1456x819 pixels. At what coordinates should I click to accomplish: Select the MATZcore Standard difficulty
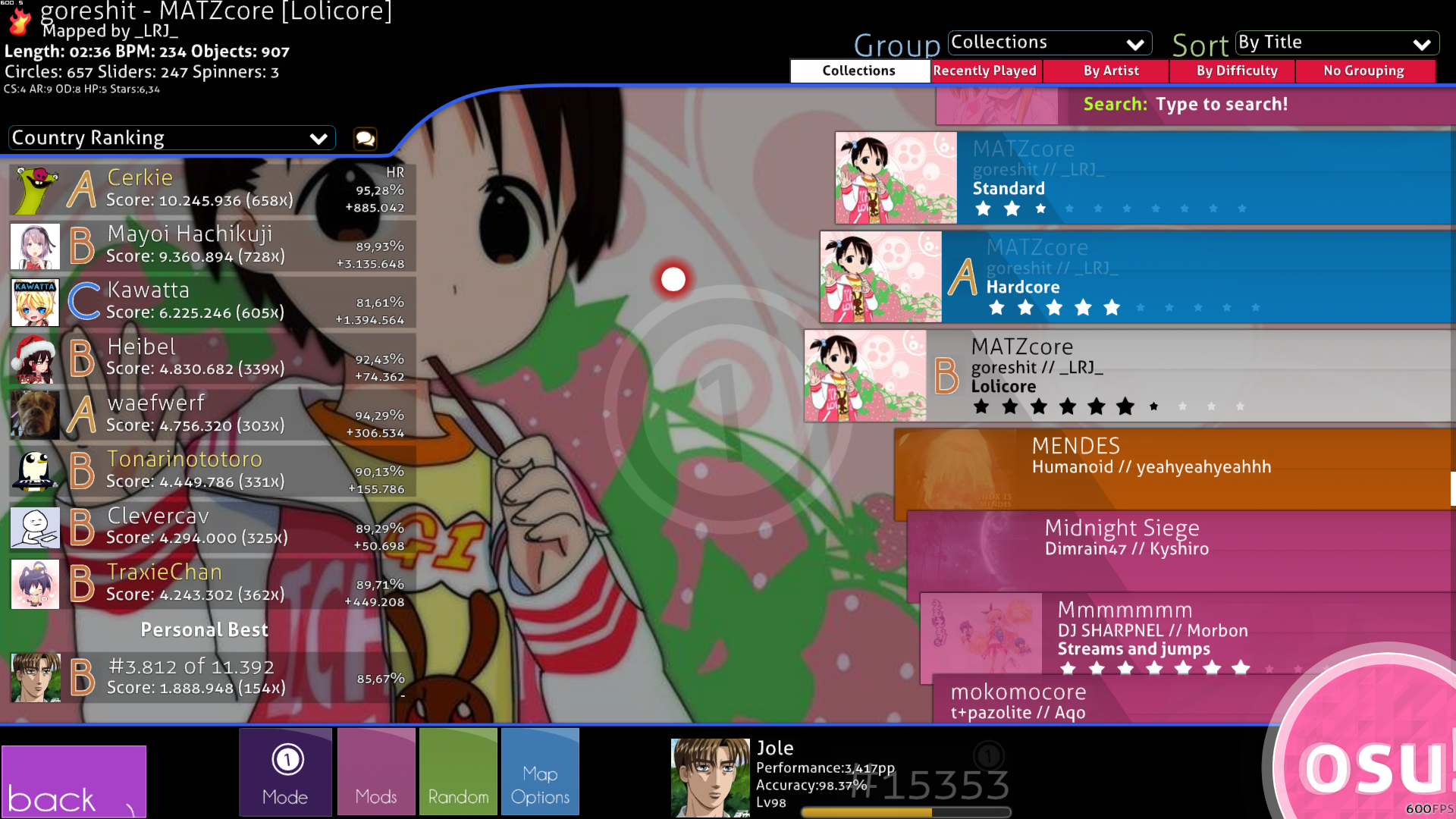coord(1145,178)
